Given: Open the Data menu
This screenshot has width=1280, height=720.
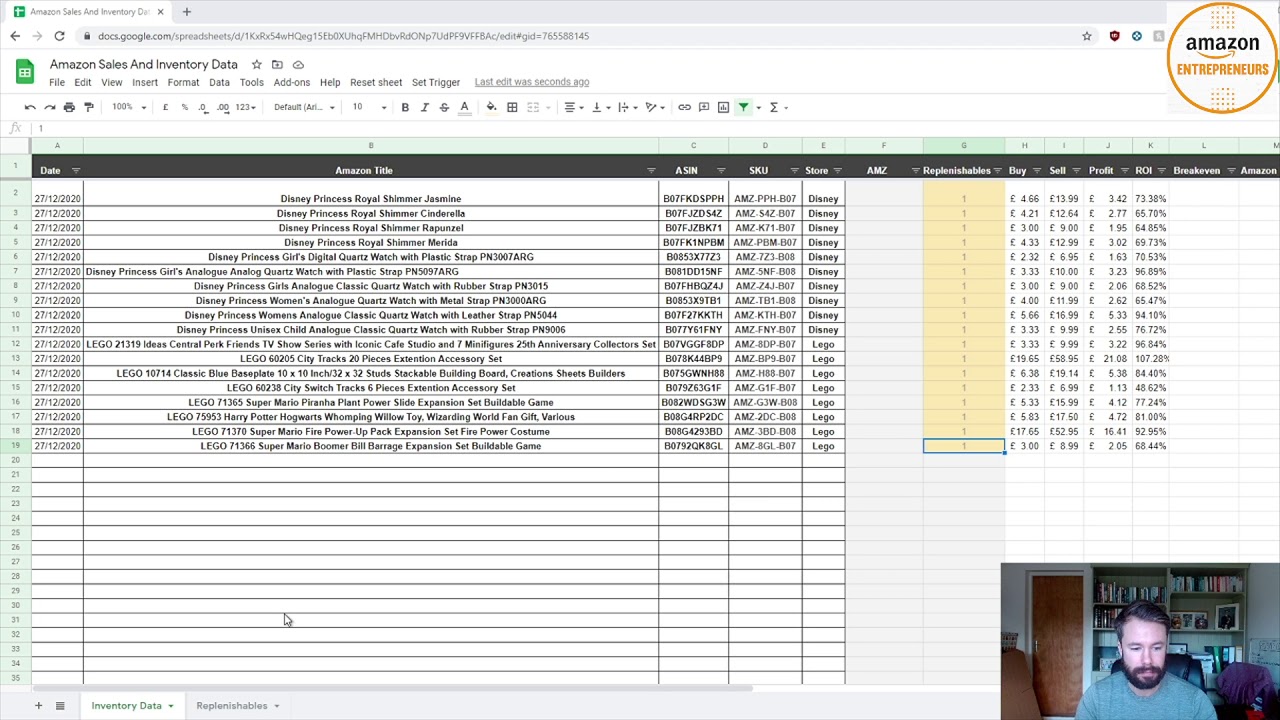Looking at the screenshot, I should (219, 82).
